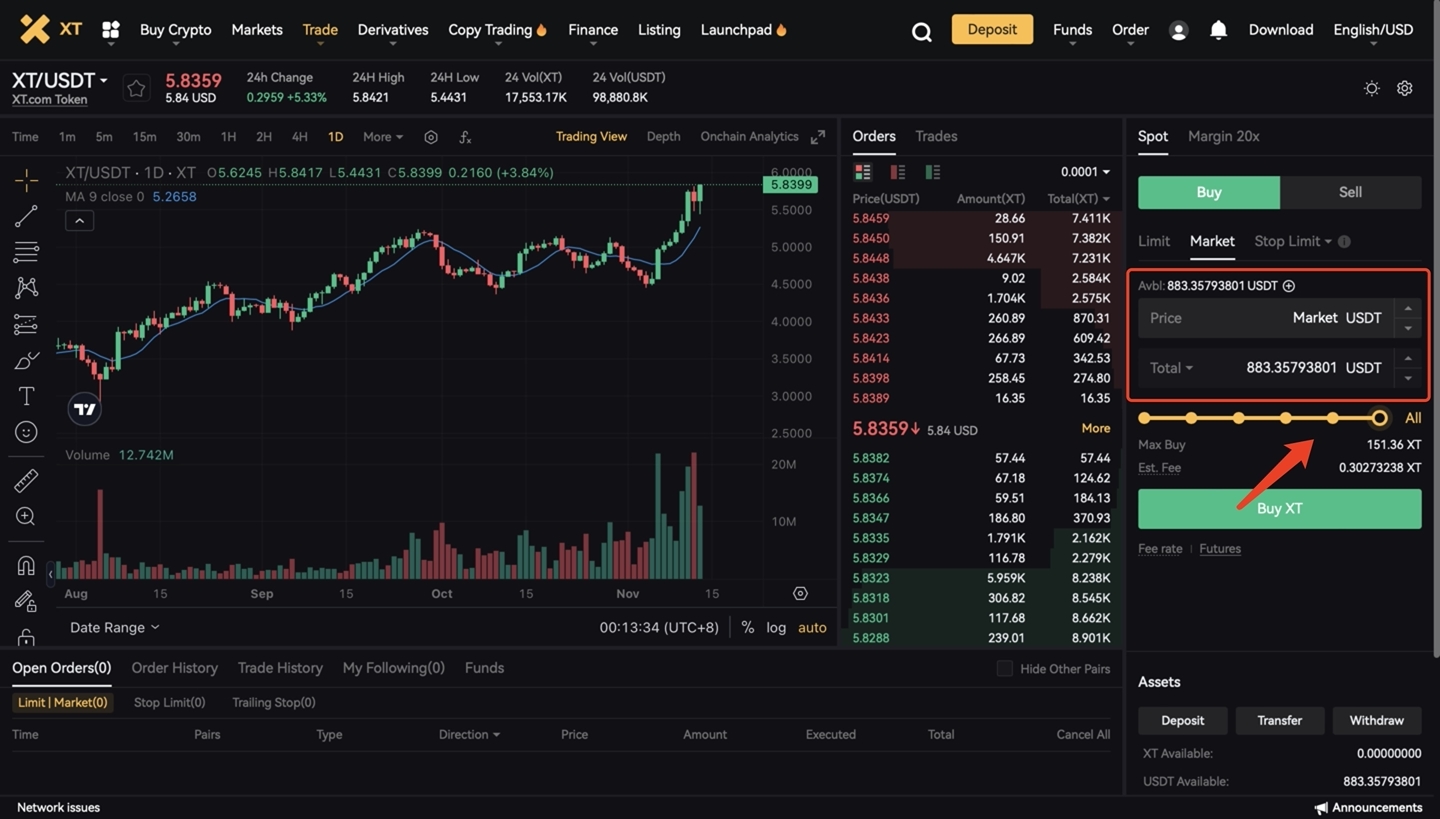Click the Total amount input field
Screen dimensions: 1440x819
click(x=1280, y=368)
